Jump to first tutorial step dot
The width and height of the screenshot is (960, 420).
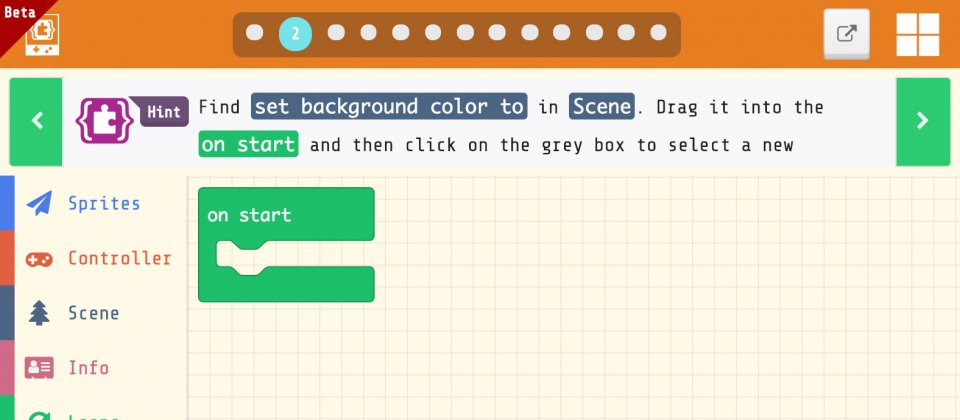(x=255, y=32)
